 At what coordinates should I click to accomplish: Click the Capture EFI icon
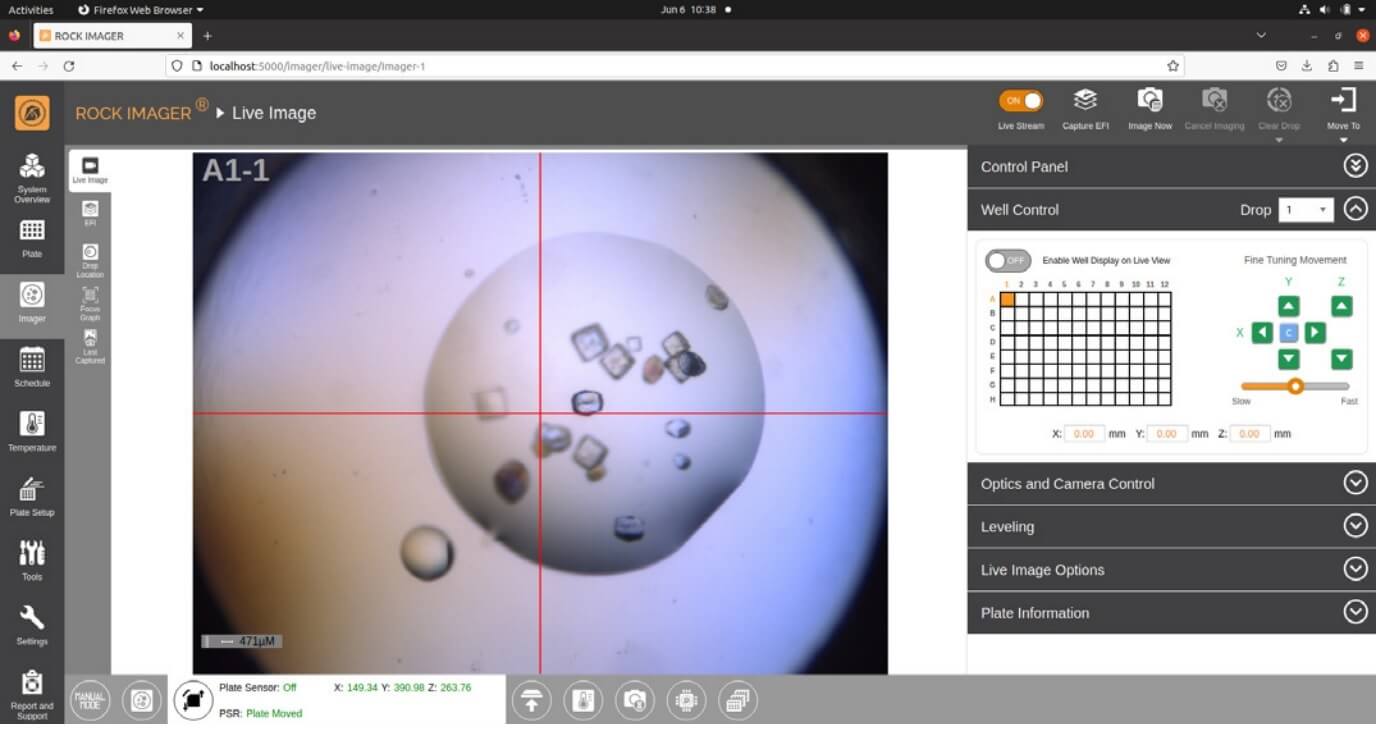point(1085,101)
